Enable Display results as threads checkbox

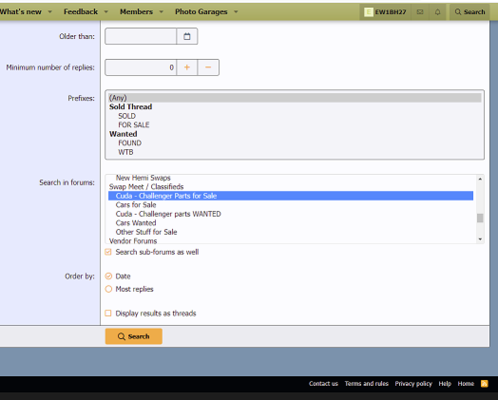coord(108,313)
